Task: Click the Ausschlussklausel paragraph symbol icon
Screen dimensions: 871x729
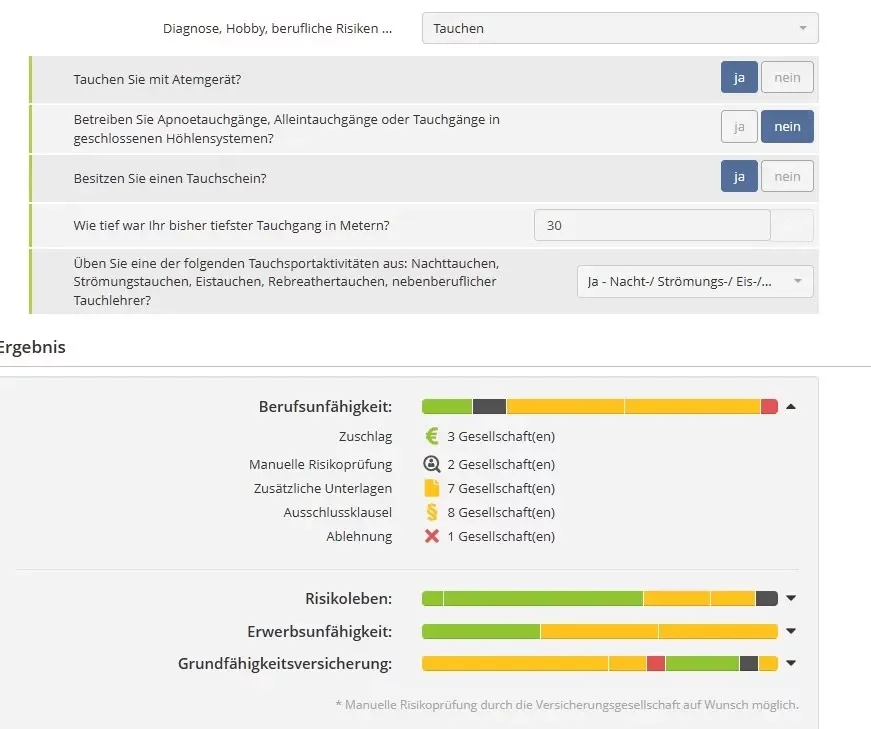Action: (x=432, y=512)
